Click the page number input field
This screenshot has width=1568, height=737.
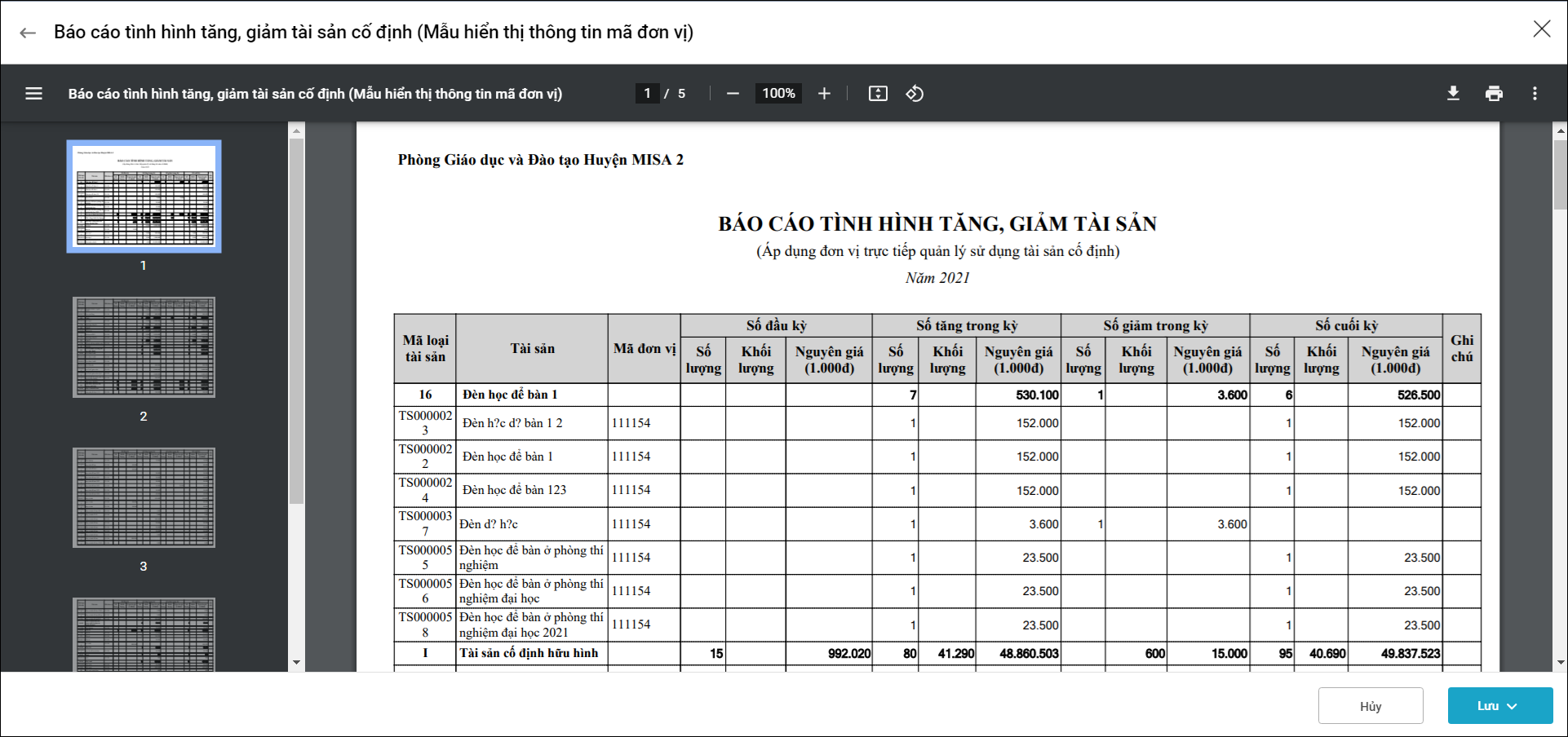click(x=648, y=94)
